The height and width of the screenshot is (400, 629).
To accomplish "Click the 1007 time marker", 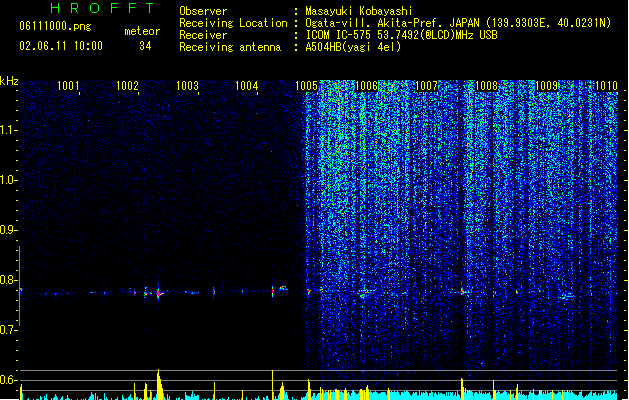I will point(426,86).
